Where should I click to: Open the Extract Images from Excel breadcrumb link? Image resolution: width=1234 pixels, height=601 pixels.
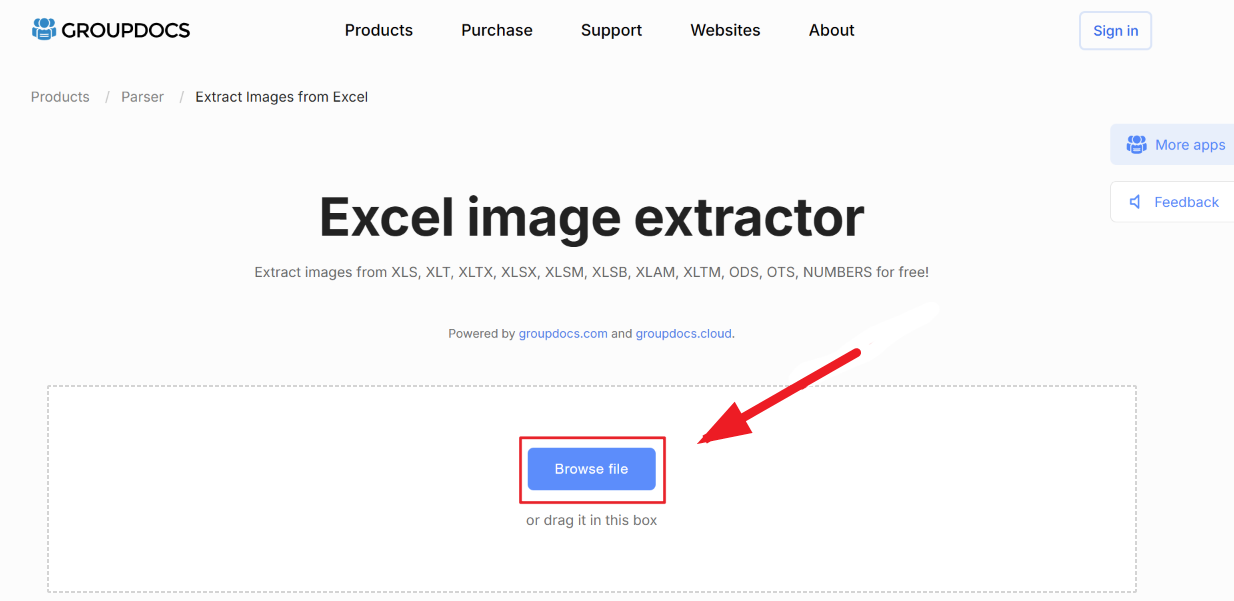(281, 96)
